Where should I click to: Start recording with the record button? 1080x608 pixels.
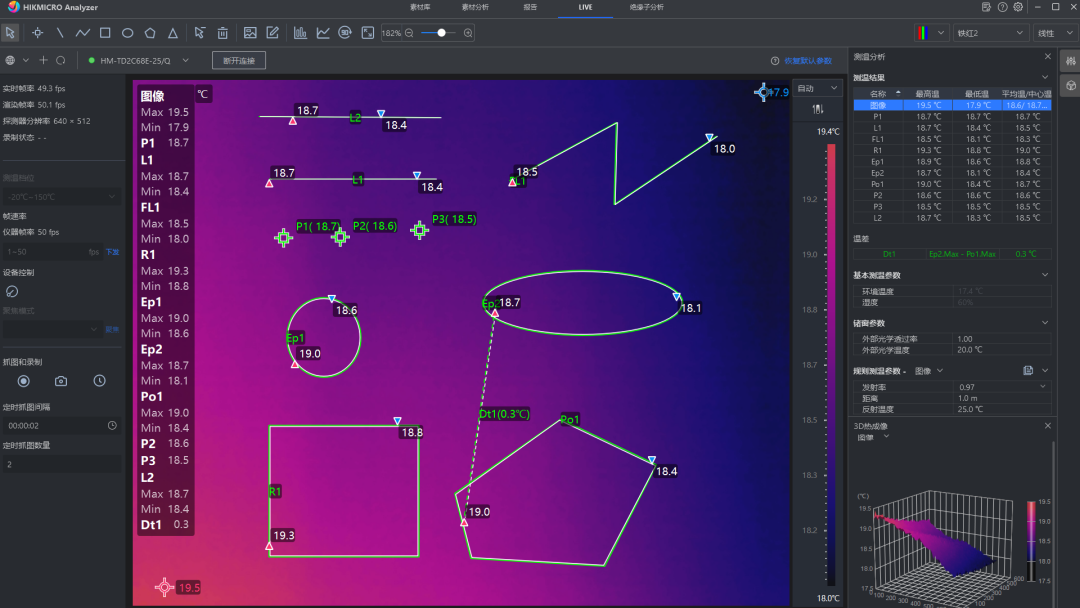coord(24,381)
